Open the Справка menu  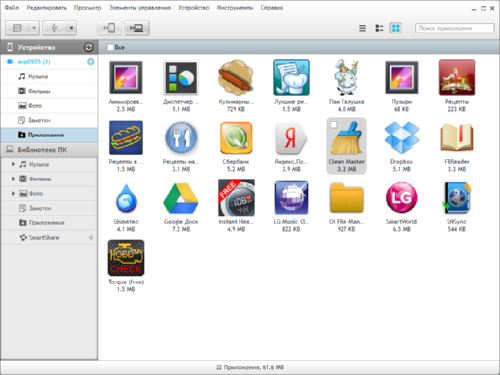[x=272, y=8]
